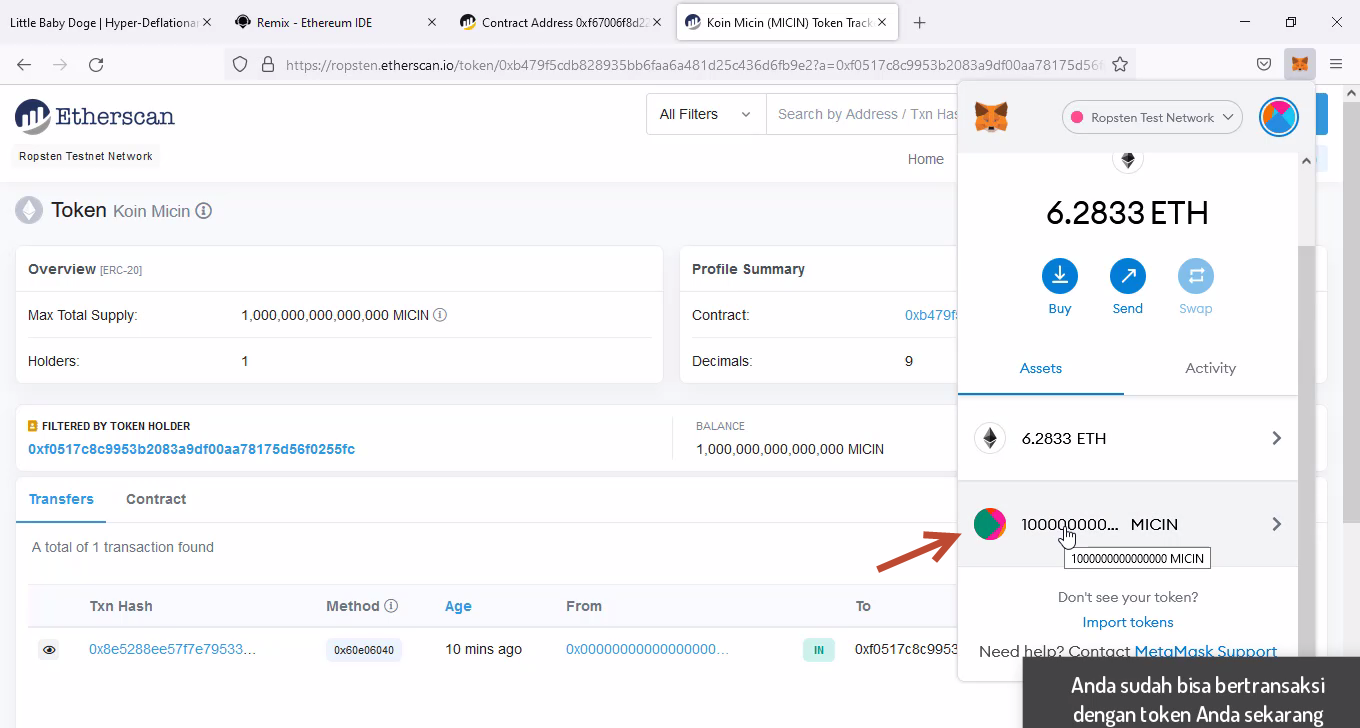Toggle the eye icon on the transaction row
Image resolution: width=1360 pixels, height=728 pixels.
49,650
